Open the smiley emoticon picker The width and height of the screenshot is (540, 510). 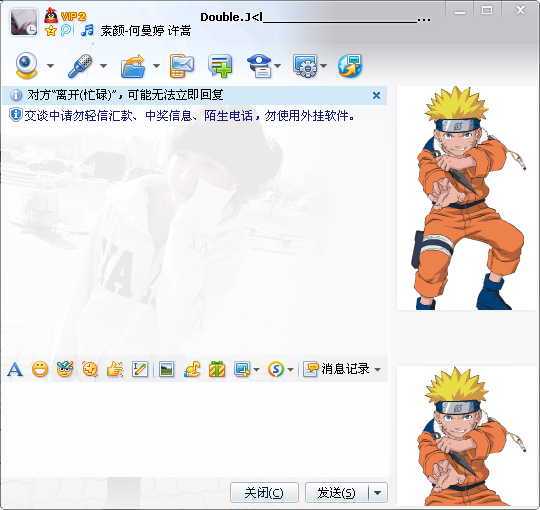[40, 370]
